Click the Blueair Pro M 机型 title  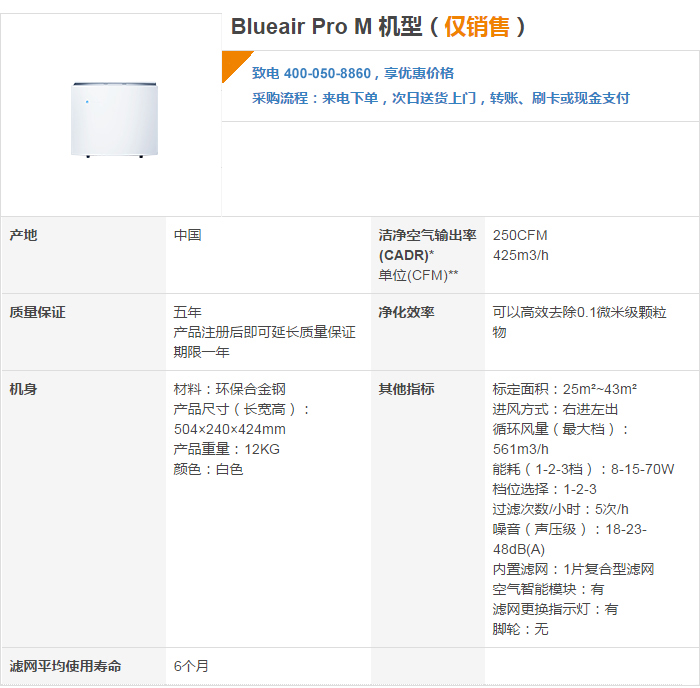(x=378, y=26)
